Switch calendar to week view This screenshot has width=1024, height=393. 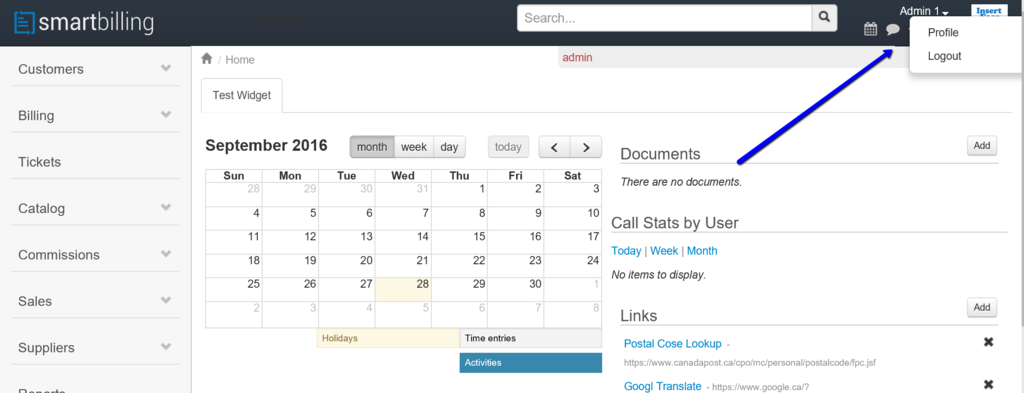pyautogui.click(x=414, y=147)
